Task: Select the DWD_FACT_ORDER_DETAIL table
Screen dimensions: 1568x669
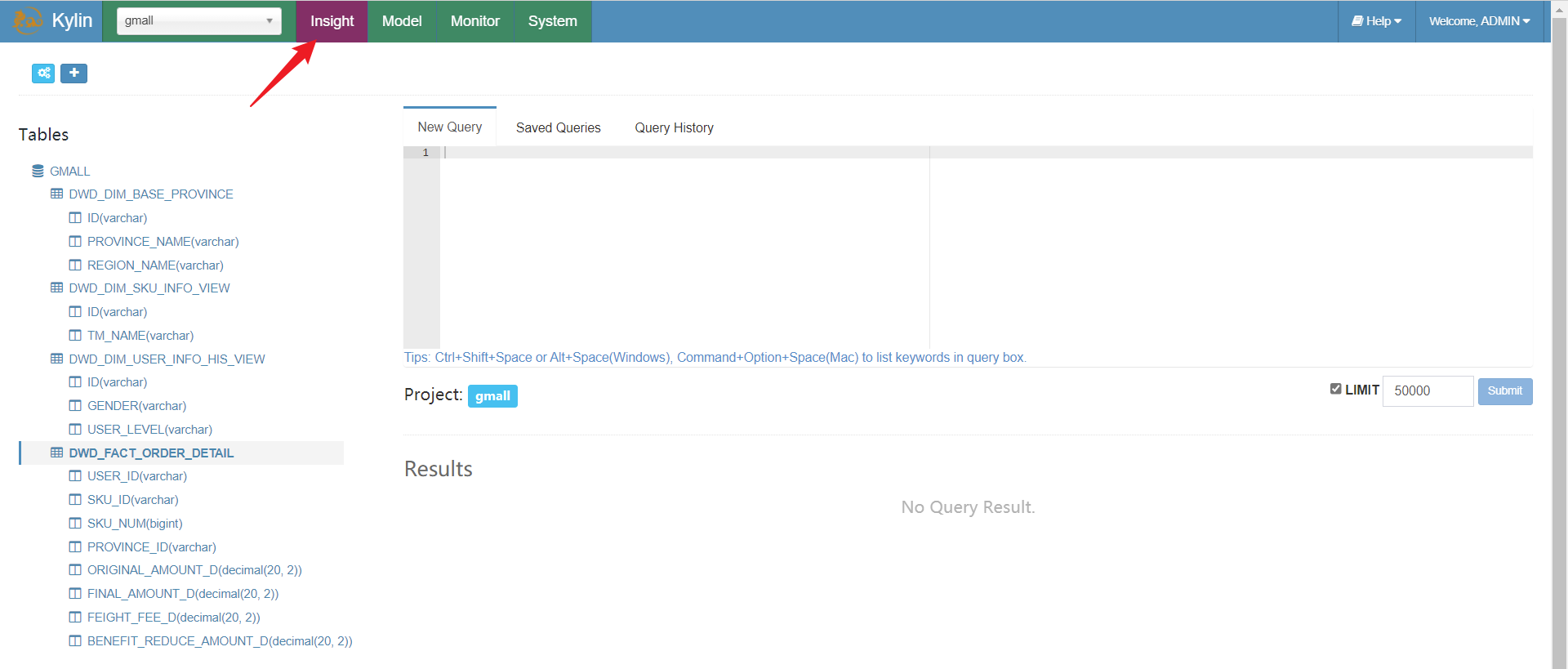Action: tap(151, 453)
